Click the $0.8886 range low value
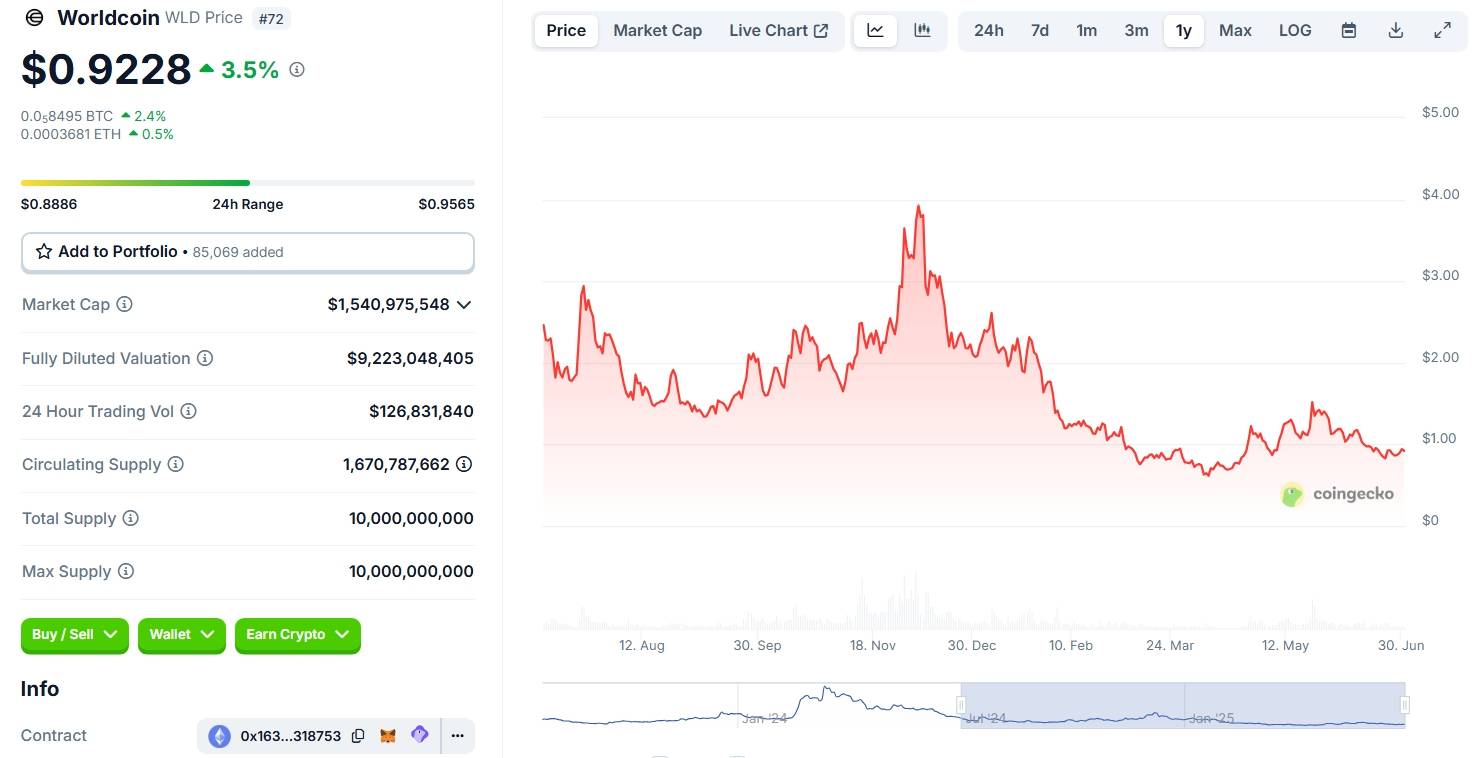This screenshot has width=1481, height=758. tap(49, 204)
